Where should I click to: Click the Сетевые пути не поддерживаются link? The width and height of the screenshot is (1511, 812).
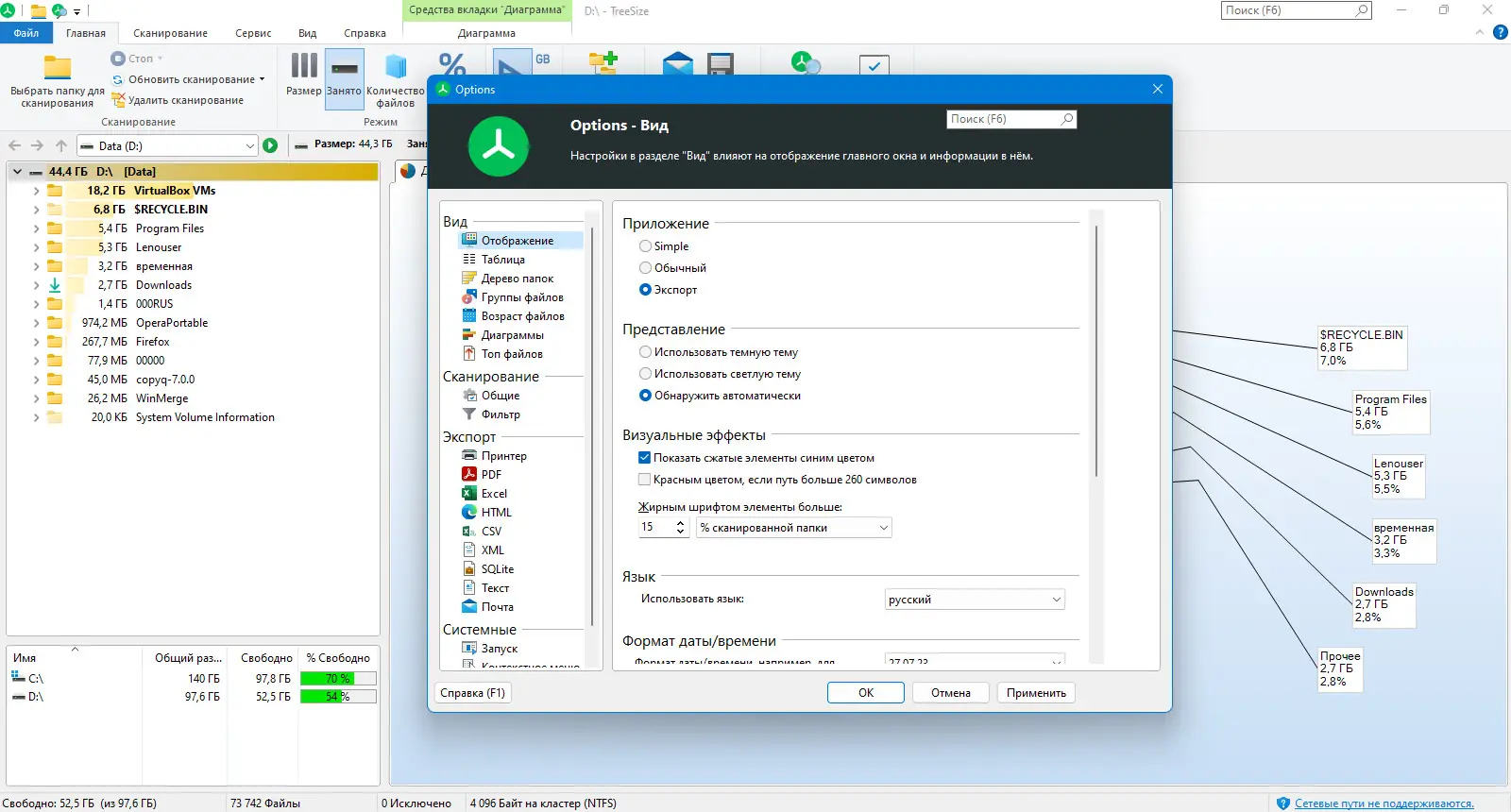click(x=1384, y=804)
